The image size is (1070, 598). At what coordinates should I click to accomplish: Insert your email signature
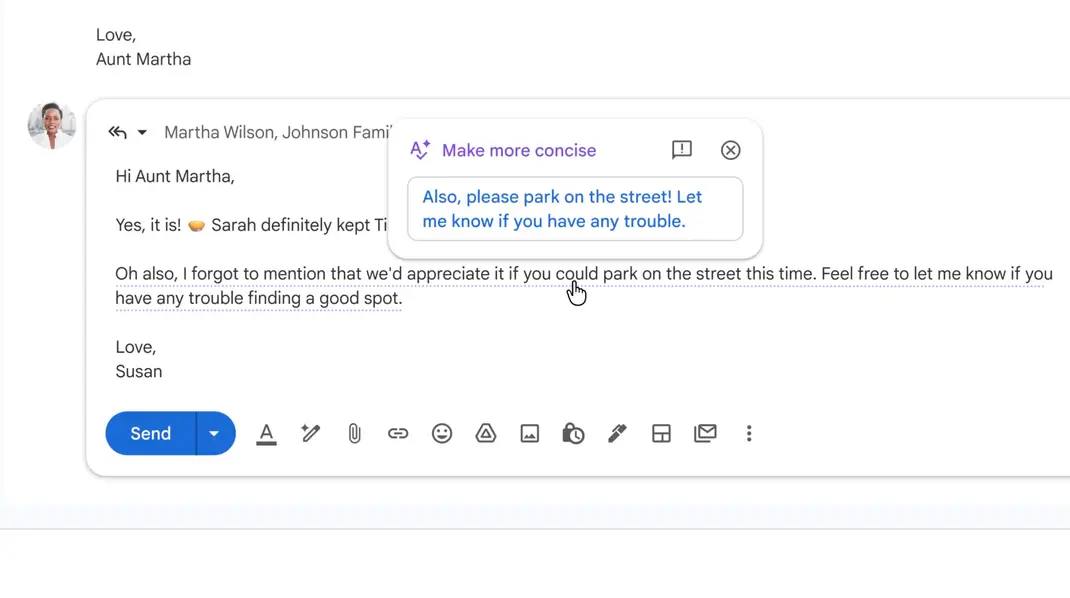pyautogui.click(x=617, y=433)
